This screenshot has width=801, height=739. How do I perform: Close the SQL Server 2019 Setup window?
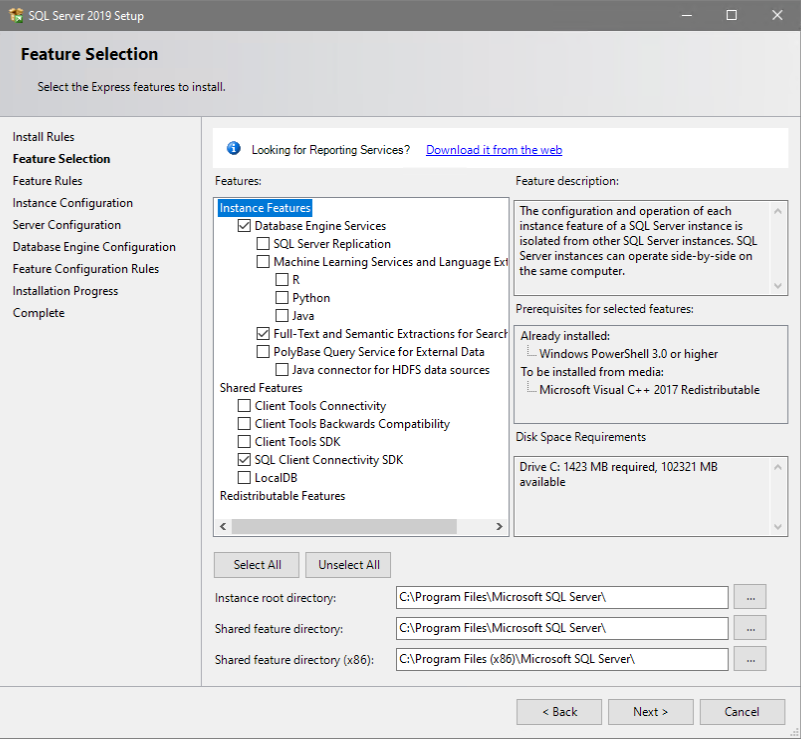pos(777,15)
